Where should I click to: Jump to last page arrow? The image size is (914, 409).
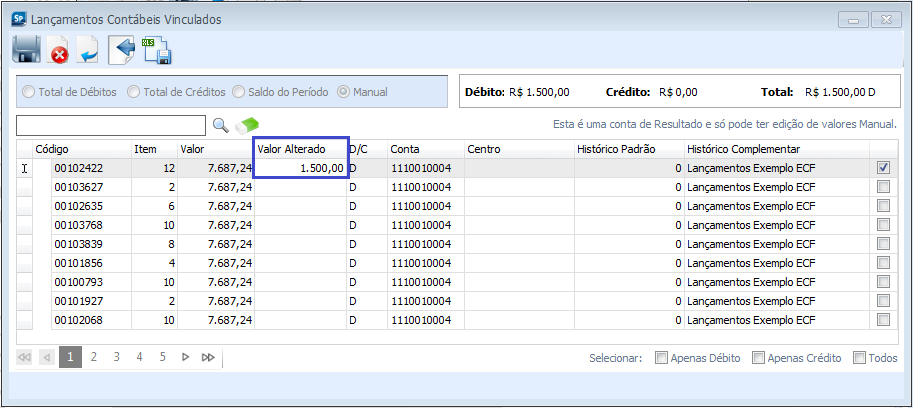[x=208, y=357]
